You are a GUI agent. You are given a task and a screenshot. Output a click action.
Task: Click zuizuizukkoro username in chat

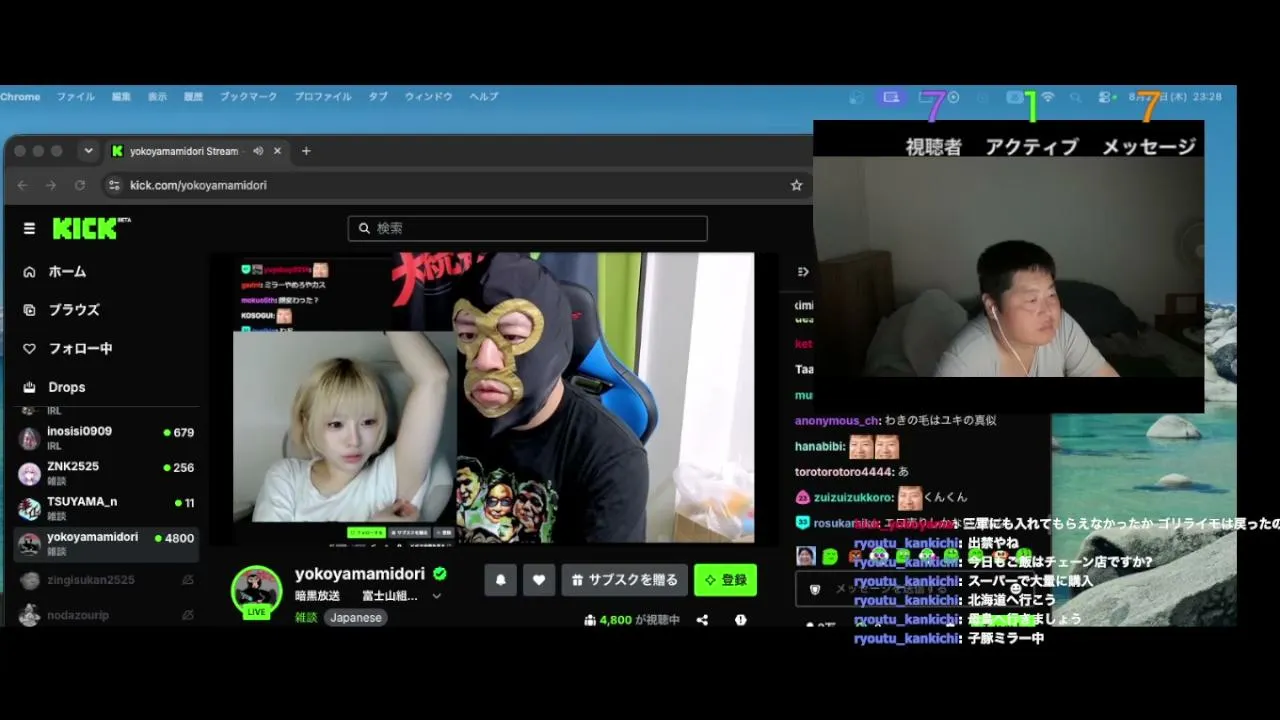point(852,497)
